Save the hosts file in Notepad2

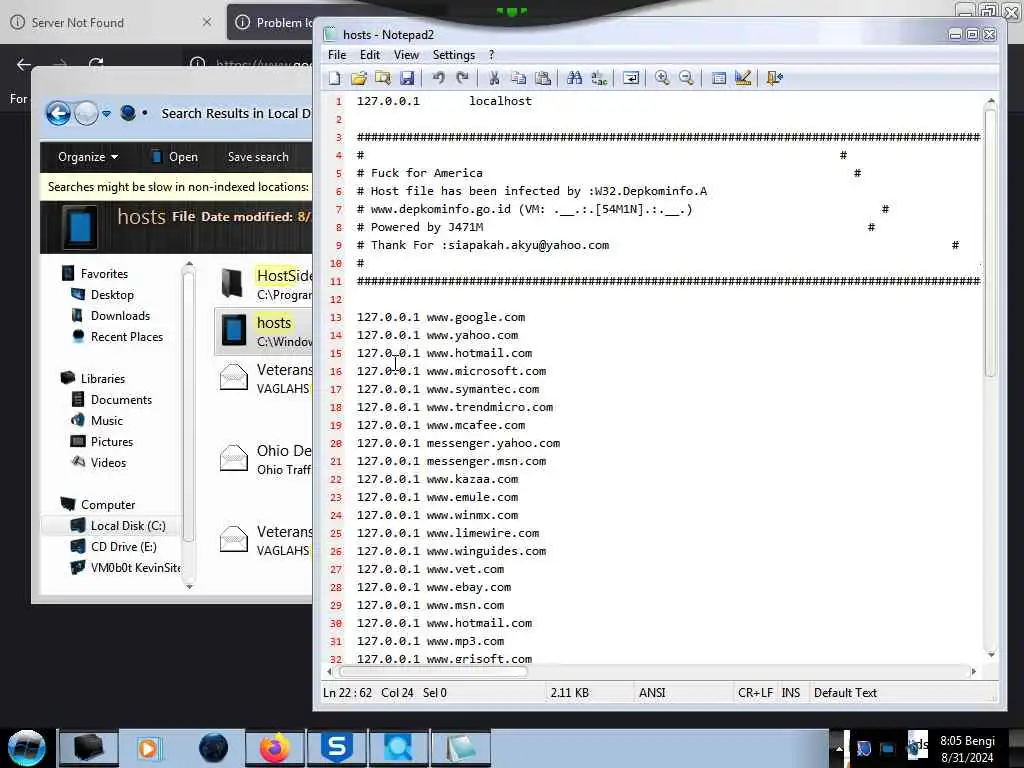(x=407, y=78)
